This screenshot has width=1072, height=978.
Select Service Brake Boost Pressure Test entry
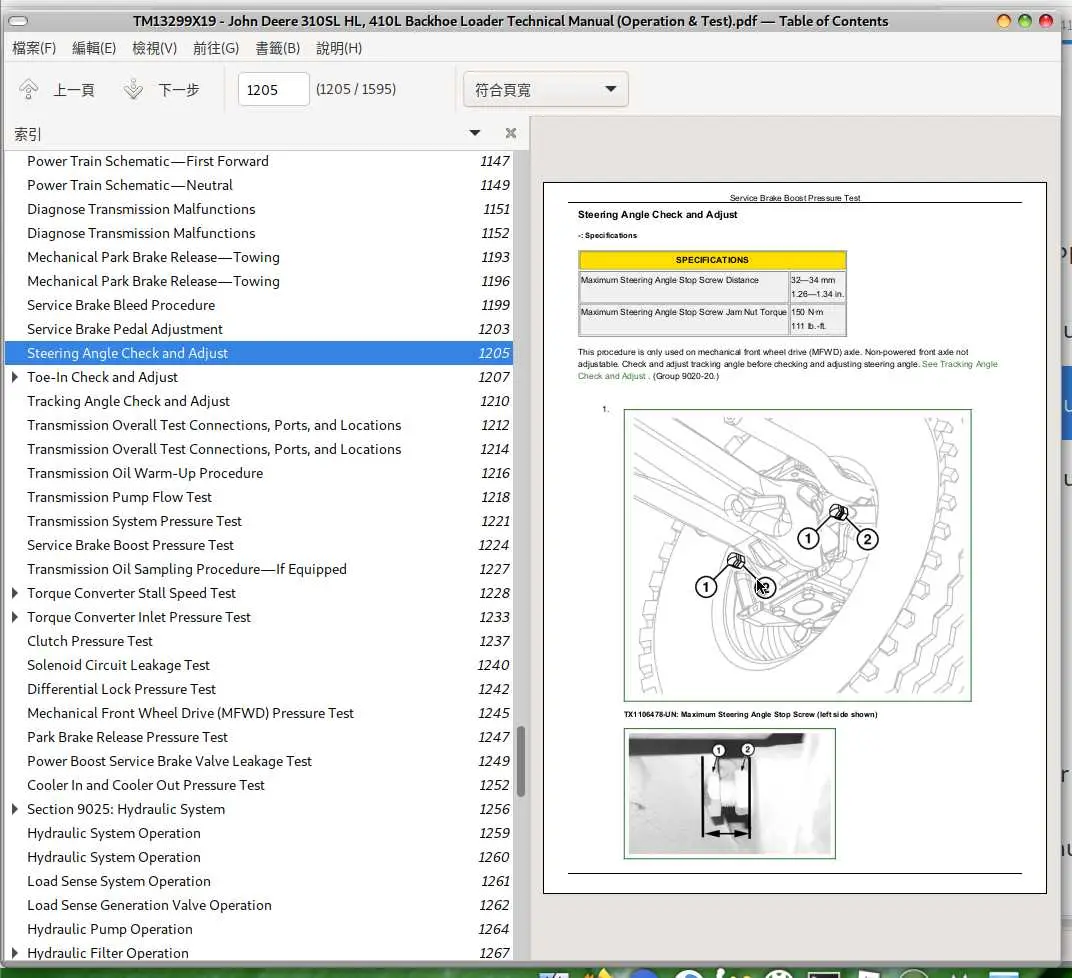click(x=258, y=545)
